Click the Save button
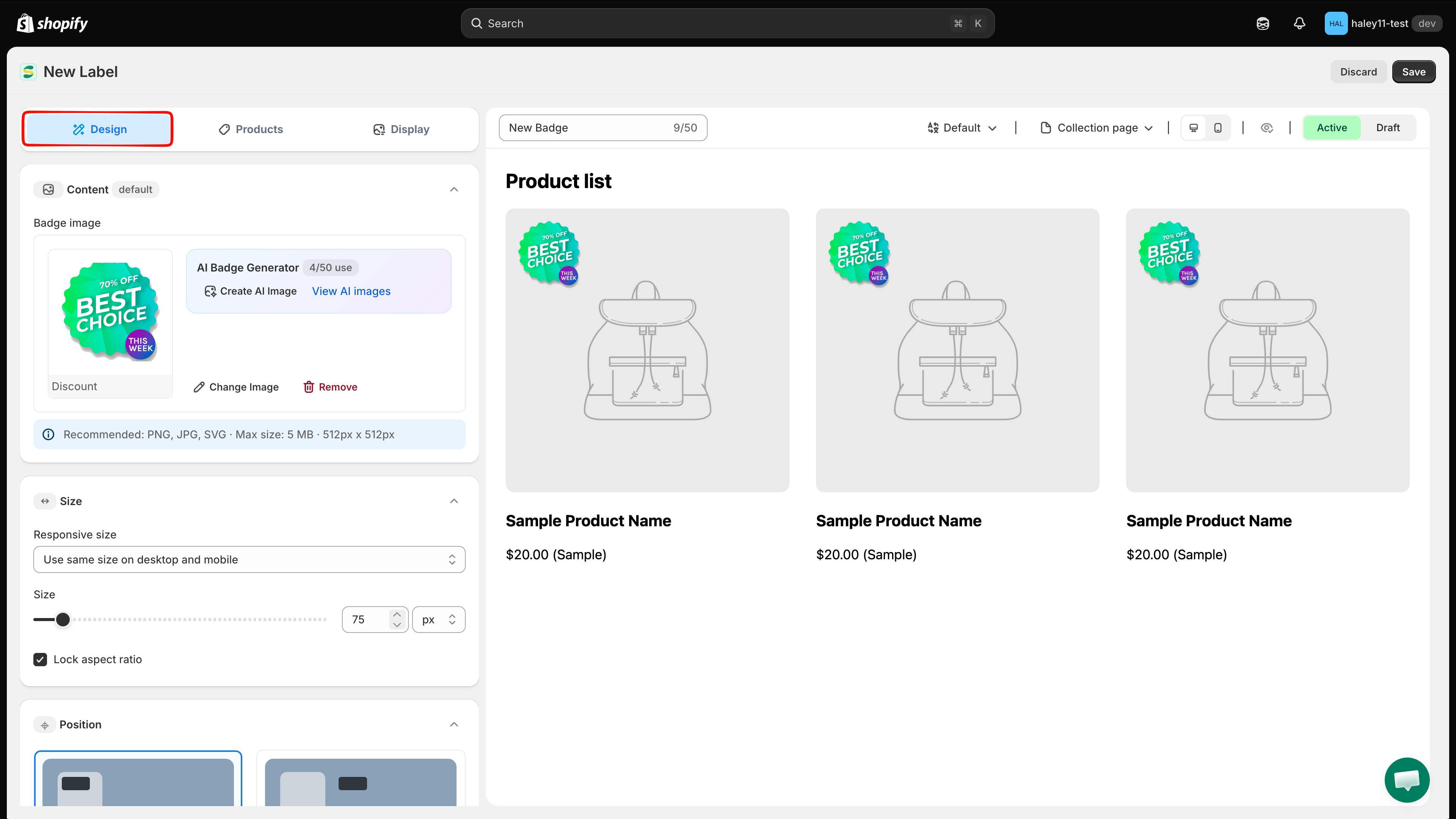The image size is (1456, 819). tap(1413, 72)
